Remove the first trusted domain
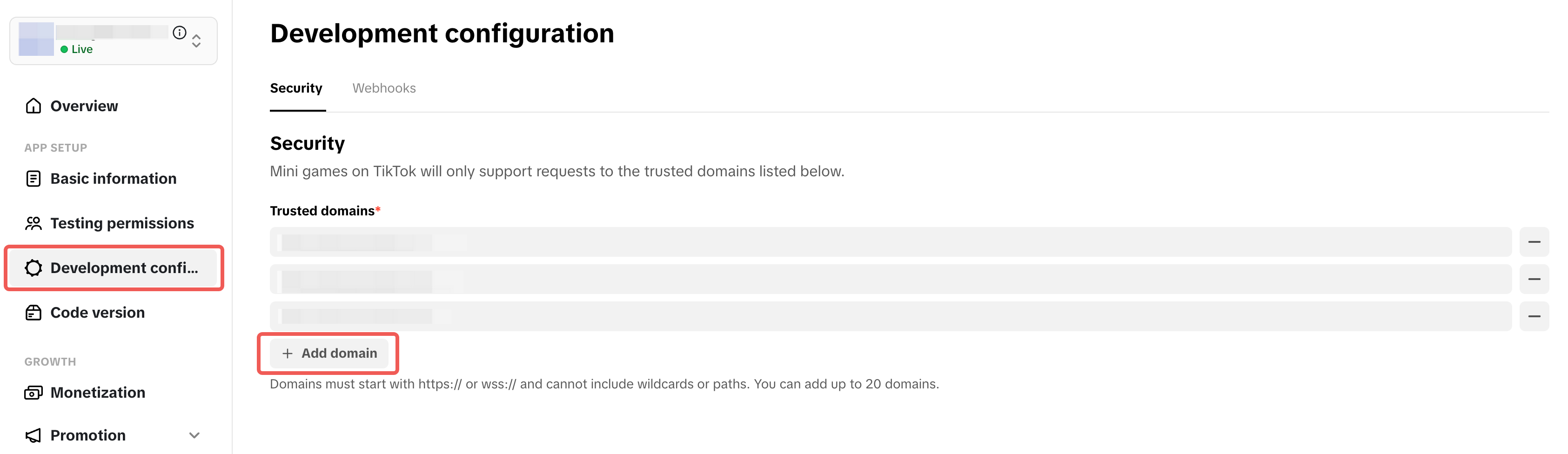This screenshot has height=454, width=1568. coord(1534,242)
